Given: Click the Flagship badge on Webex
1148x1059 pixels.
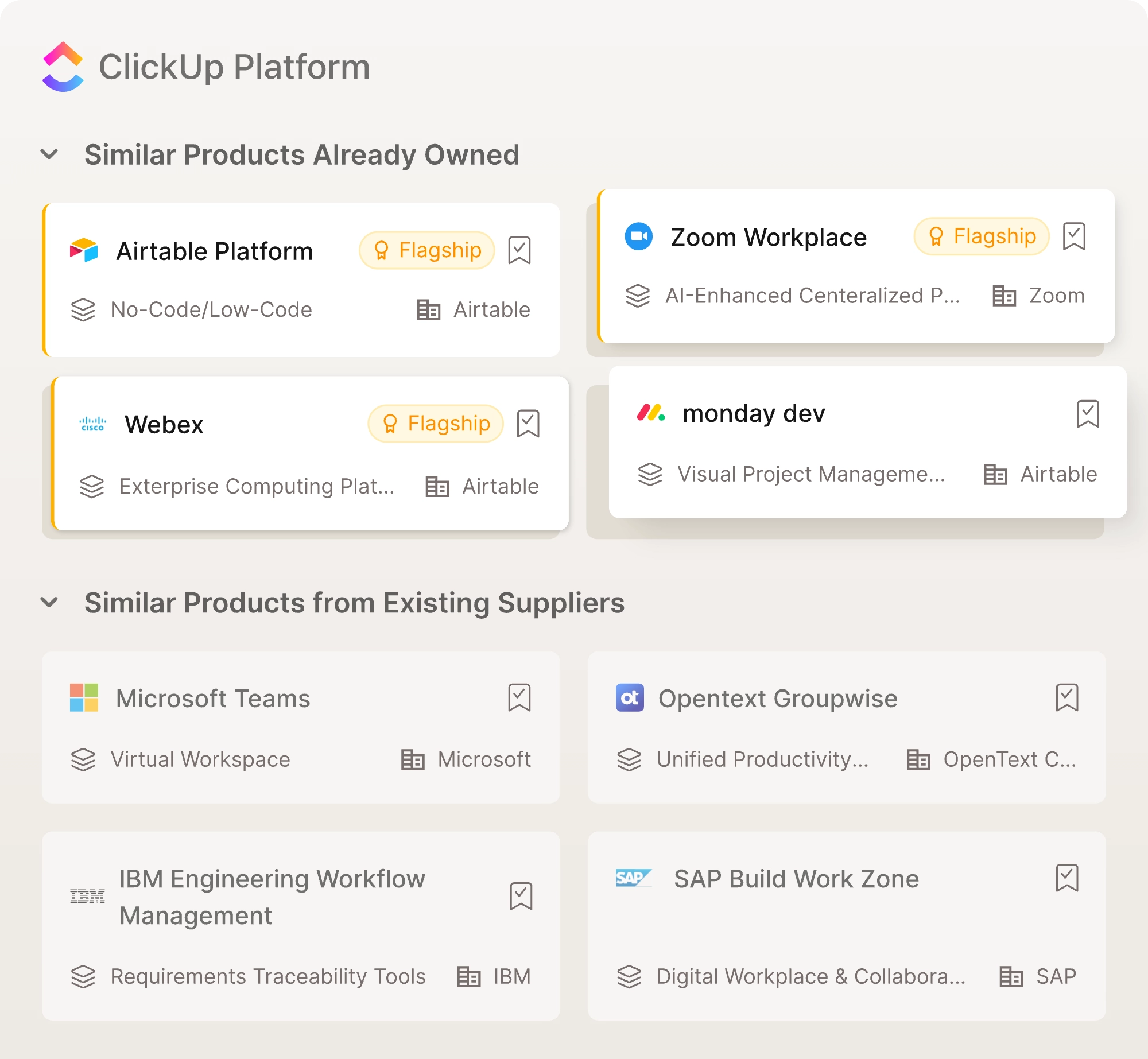Looking at the screenshot, I should tap(435, 423).
